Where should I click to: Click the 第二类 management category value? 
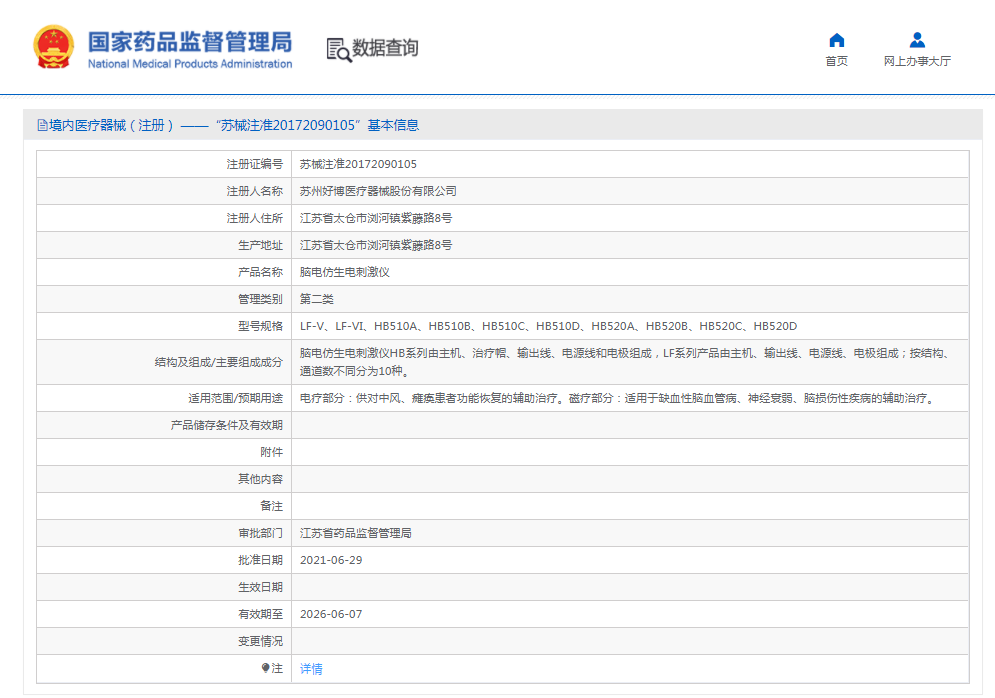[x=317, y=299]
